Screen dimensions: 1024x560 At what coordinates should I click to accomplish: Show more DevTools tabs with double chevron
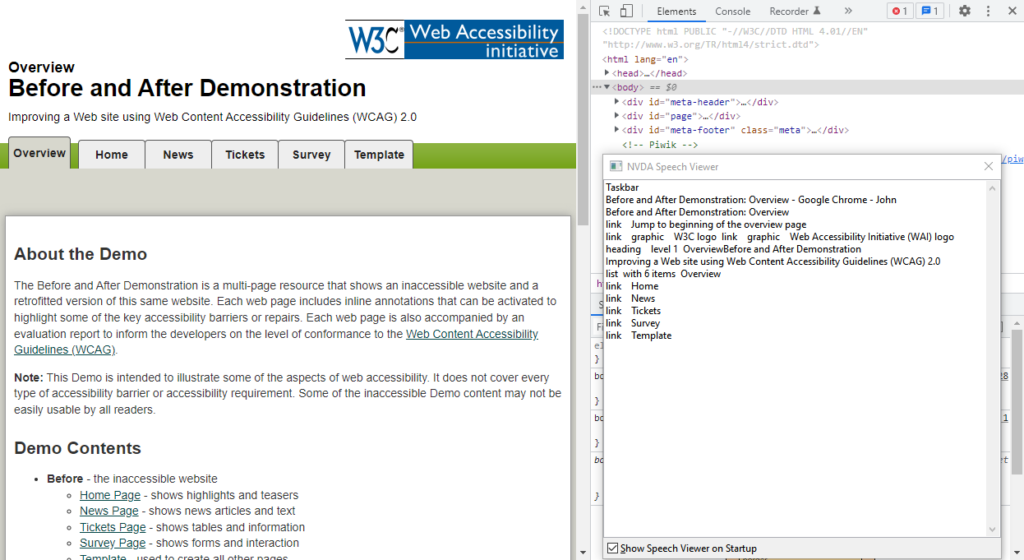848,11
